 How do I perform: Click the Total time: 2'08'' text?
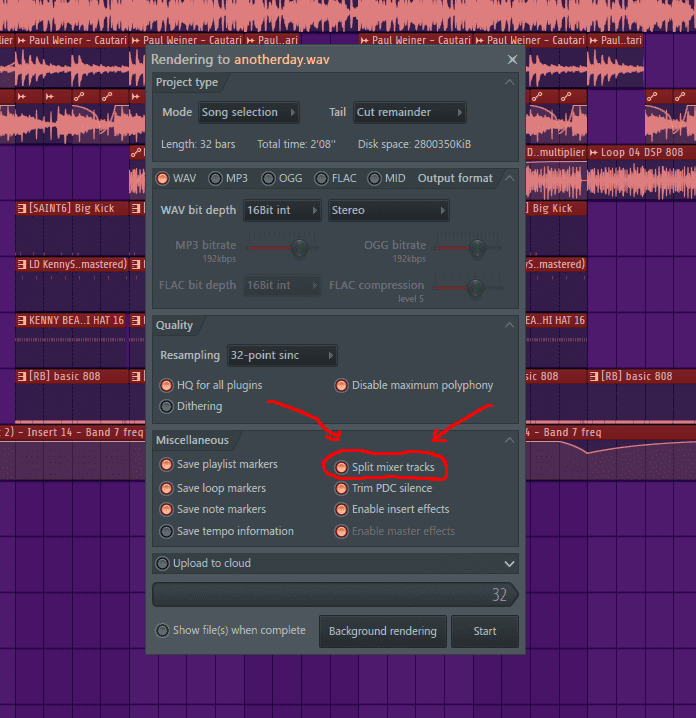pyautogui.click(x=296, y=144)
